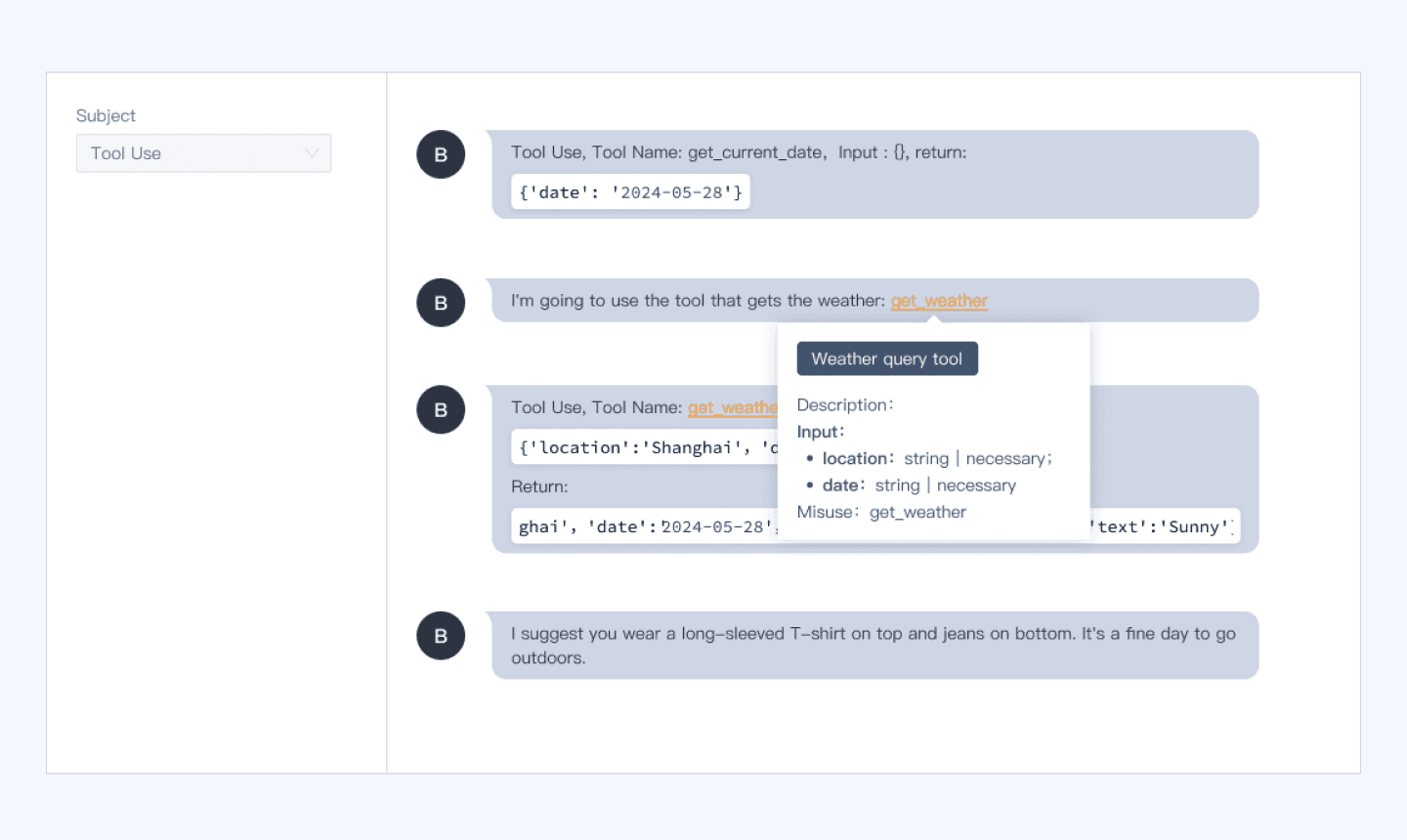The image size is (1407, 840).
Task: Select the input code block with 'location':'Shanghai'
Action: [x=645, y=447]
